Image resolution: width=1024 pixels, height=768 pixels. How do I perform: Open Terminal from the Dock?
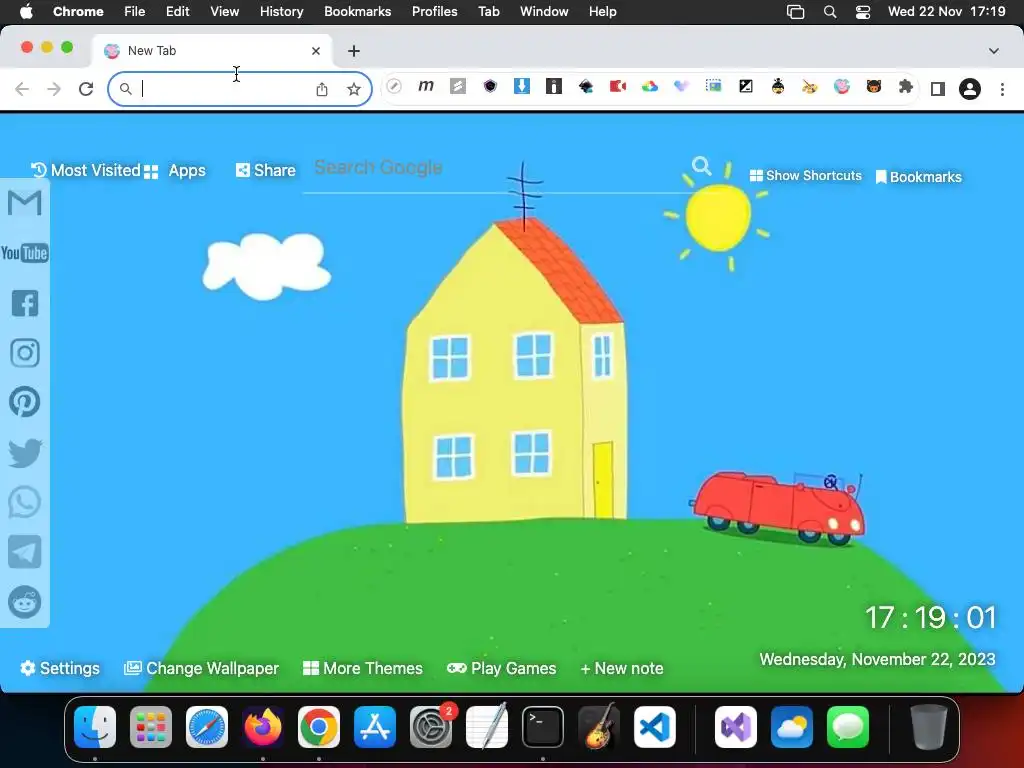[x=543, y=727]
